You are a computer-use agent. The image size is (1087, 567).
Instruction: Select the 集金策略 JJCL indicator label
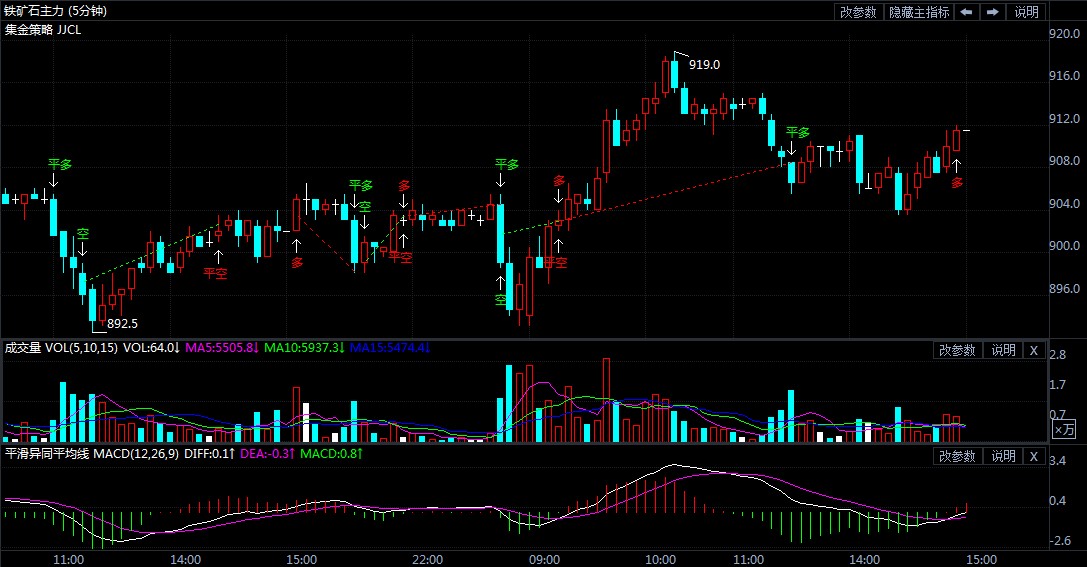click(43, 30)
